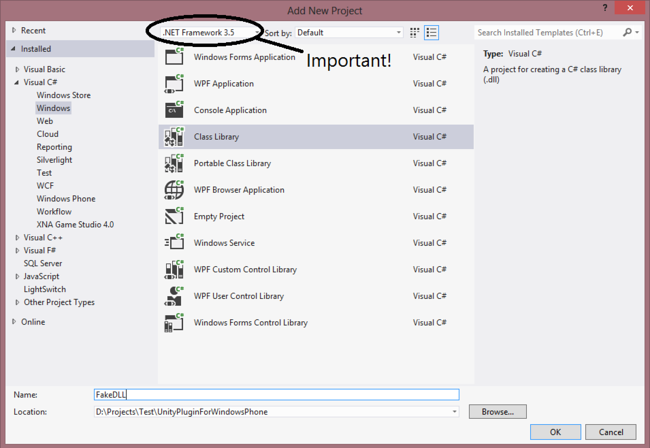
Task: Open the dialog help question mark
Action: point(605,8)
